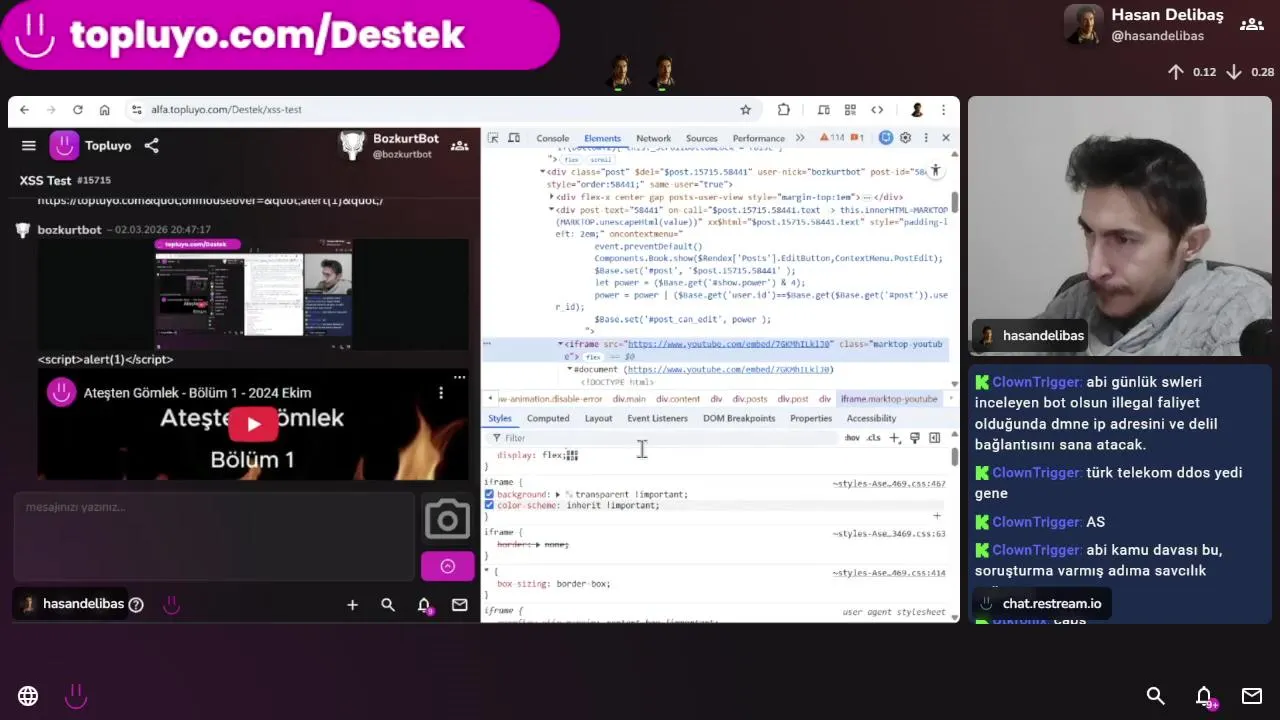Open the QR code icon in browser toolbar

coord(850,110)
